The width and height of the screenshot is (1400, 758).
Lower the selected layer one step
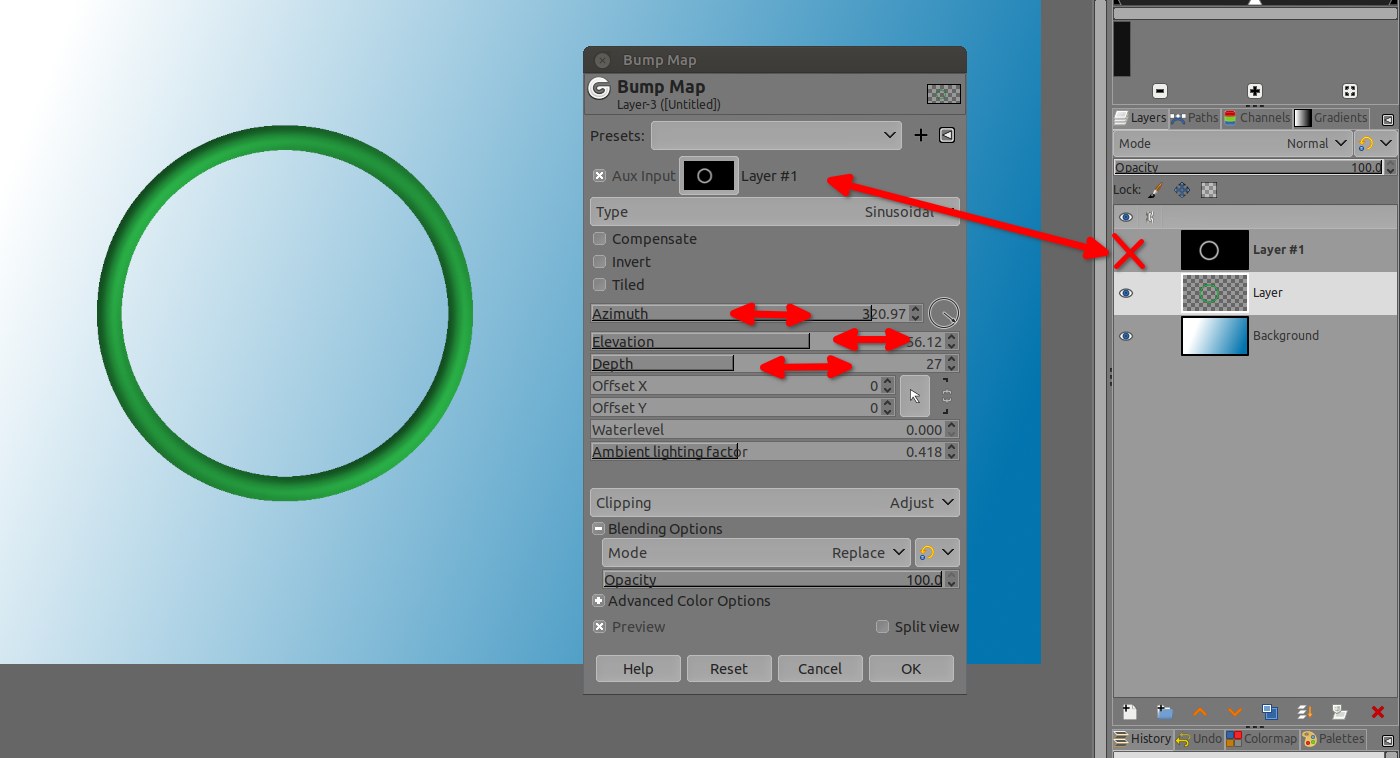pyautogui.click(x=1234, y=712)
